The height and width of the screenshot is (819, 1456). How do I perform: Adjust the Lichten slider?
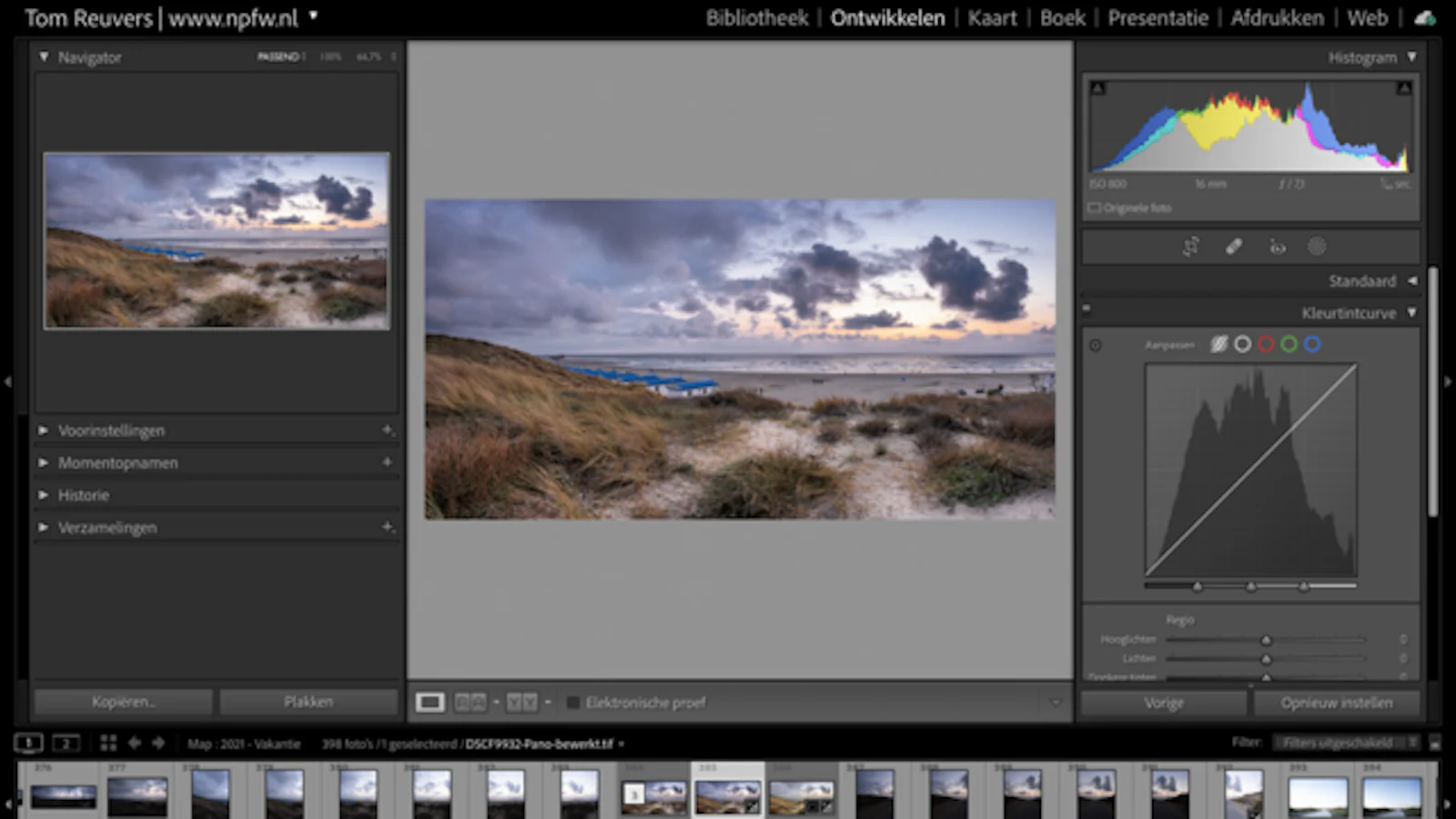pos(1266,658)
